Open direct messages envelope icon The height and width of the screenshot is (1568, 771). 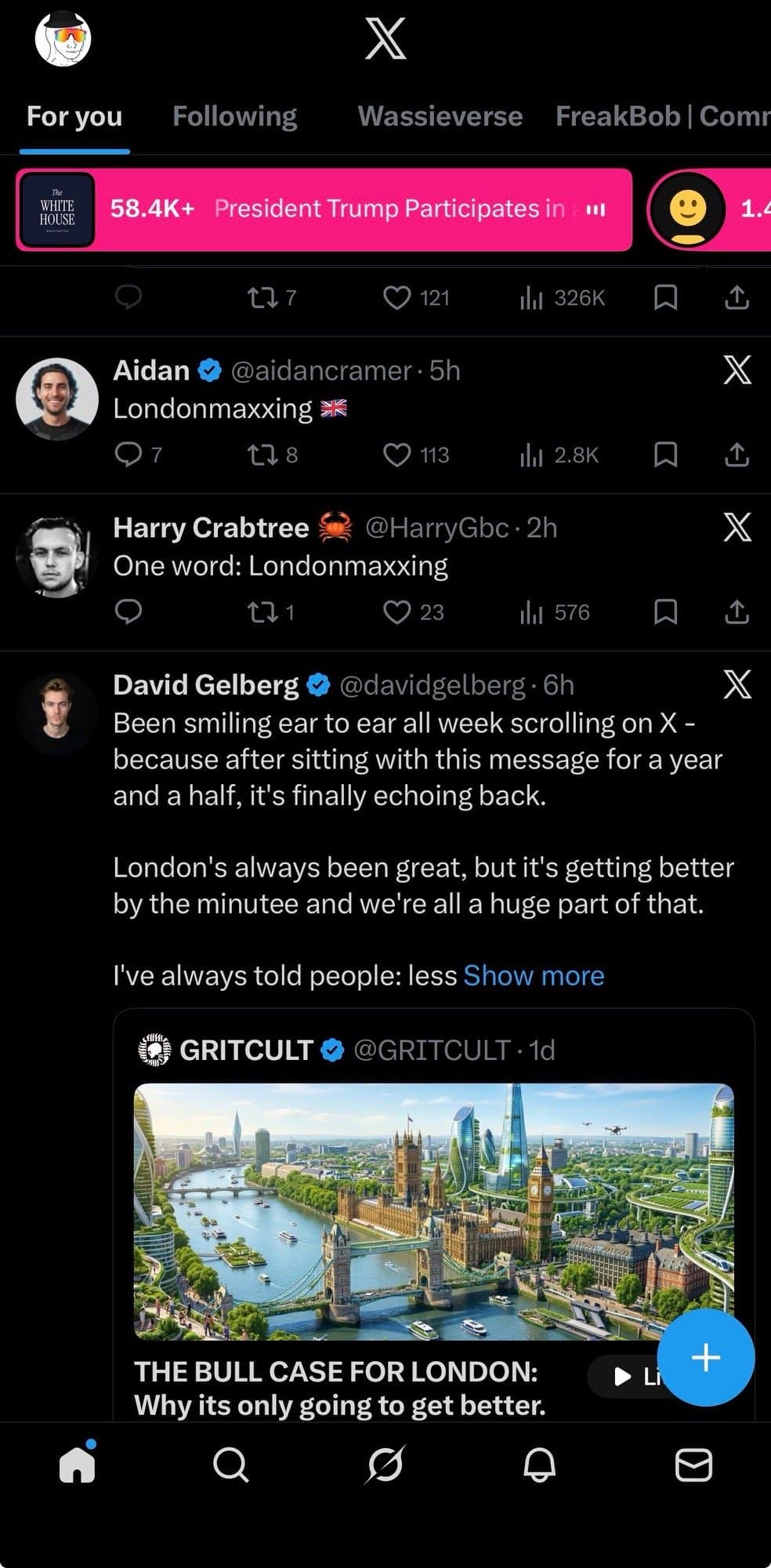[693, 1464]
